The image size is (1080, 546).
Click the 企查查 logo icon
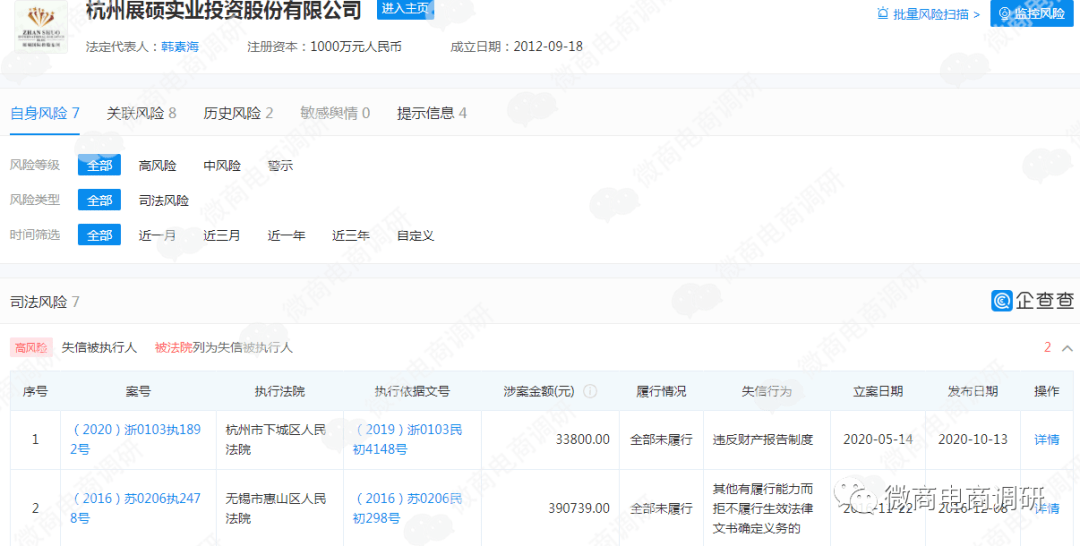coord(1001,301)
